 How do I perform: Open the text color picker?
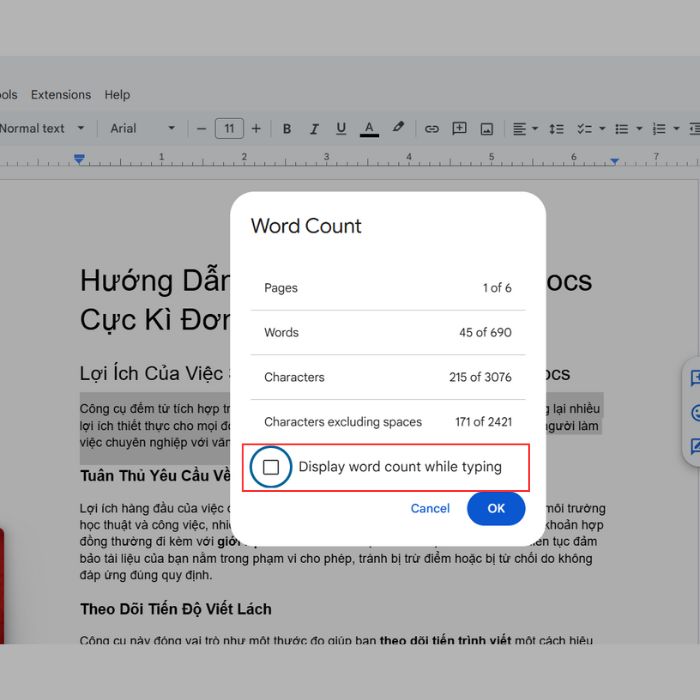point(369,129)
